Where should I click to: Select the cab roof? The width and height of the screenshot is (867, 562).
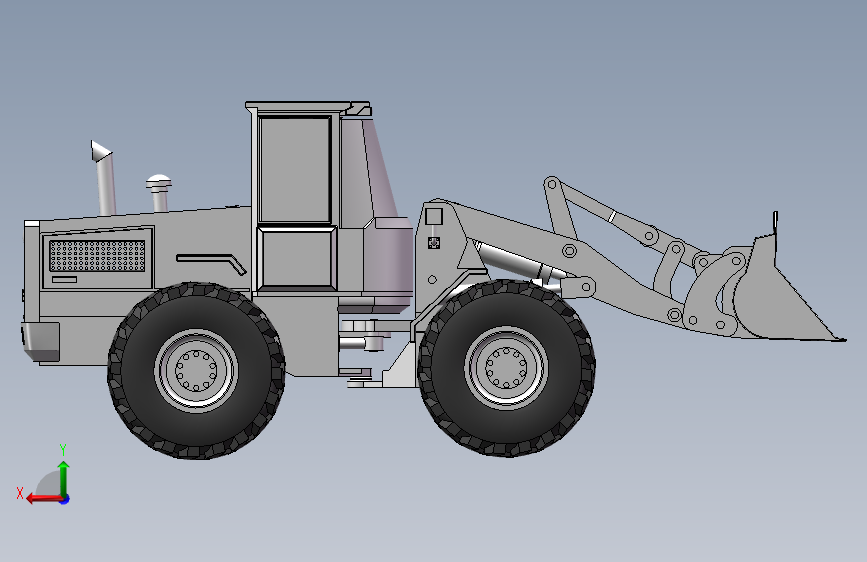tap(307, 107)
